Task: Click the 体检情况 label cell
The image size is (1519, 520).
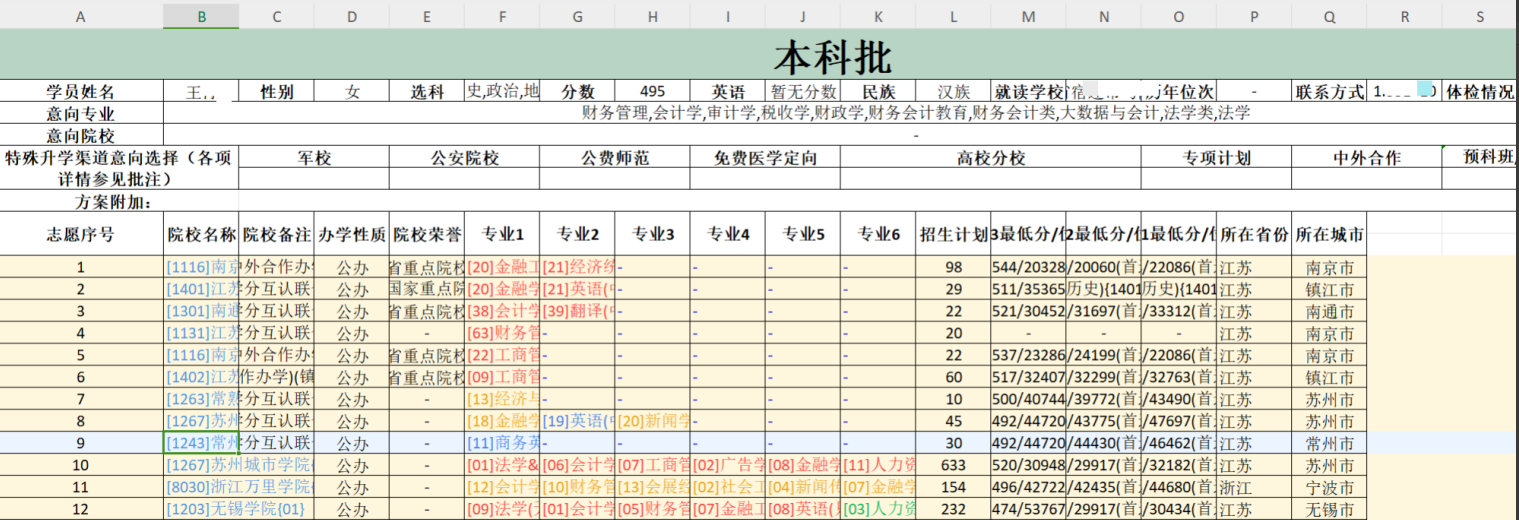Action: 1480,91
